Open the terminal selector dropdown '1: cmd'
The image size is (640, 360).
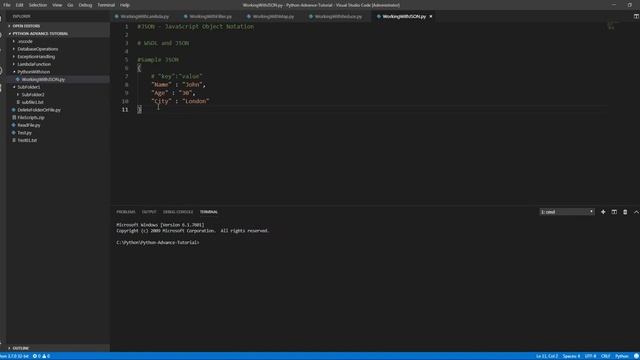tap(567, 212)
